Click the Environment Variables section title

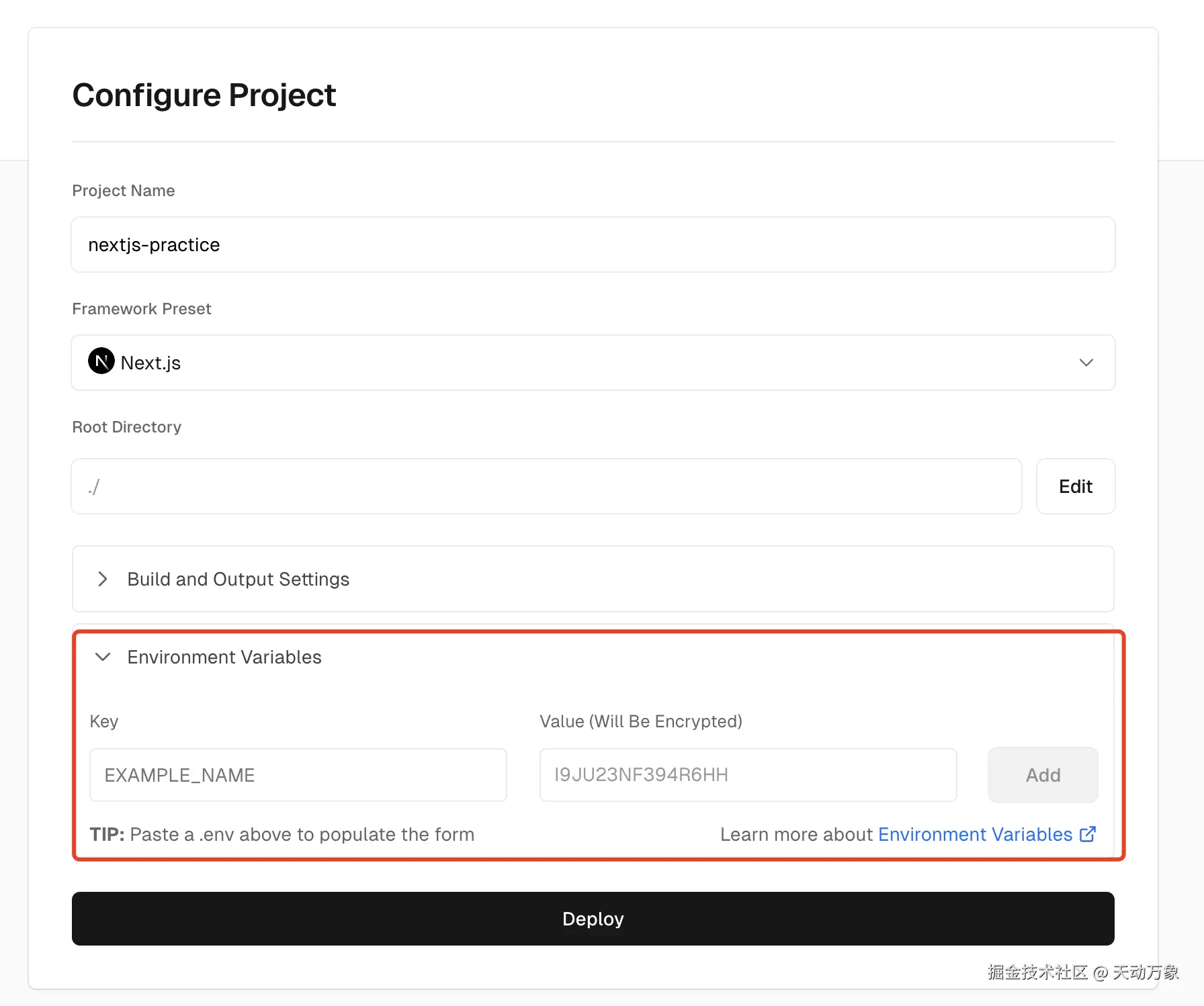pos(224,657)
